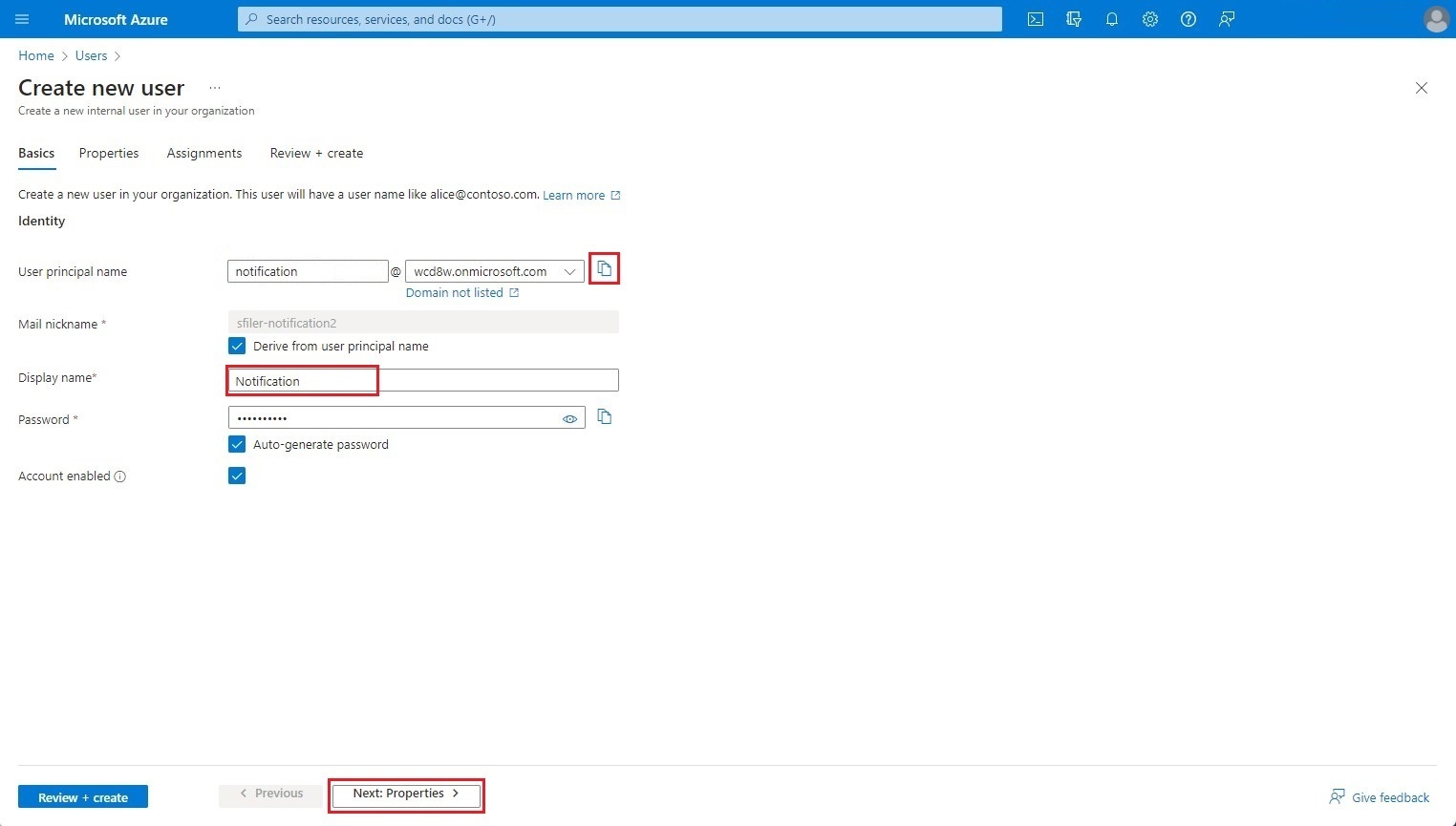Show the password using the eye icon
The height and width of the screenshot is (826, 1456).
[x=570, y=418]
